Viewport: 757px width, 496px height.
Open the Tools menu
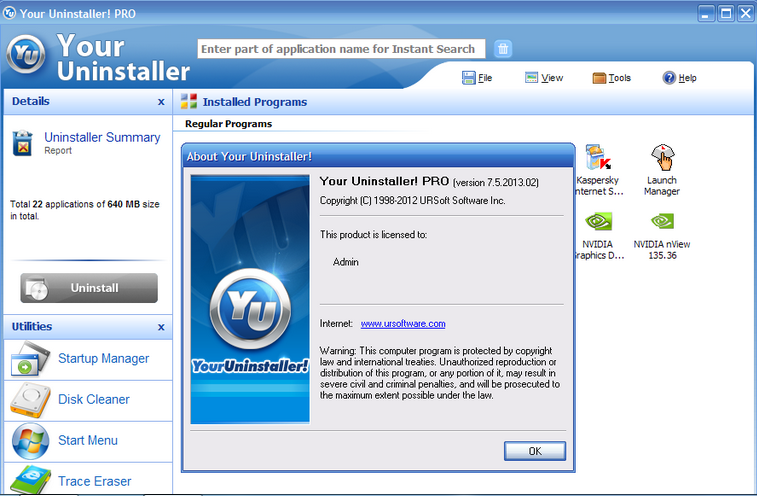[612, 78]
